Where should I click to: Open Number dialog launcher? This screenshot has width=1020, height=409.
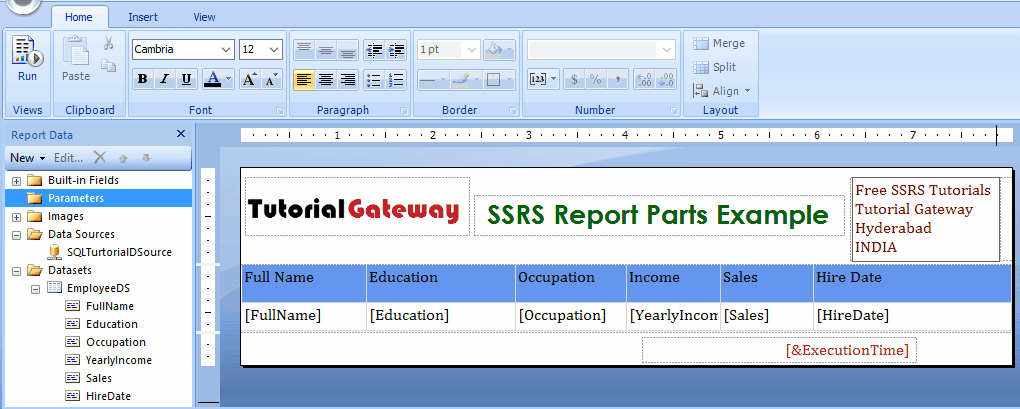673,111
